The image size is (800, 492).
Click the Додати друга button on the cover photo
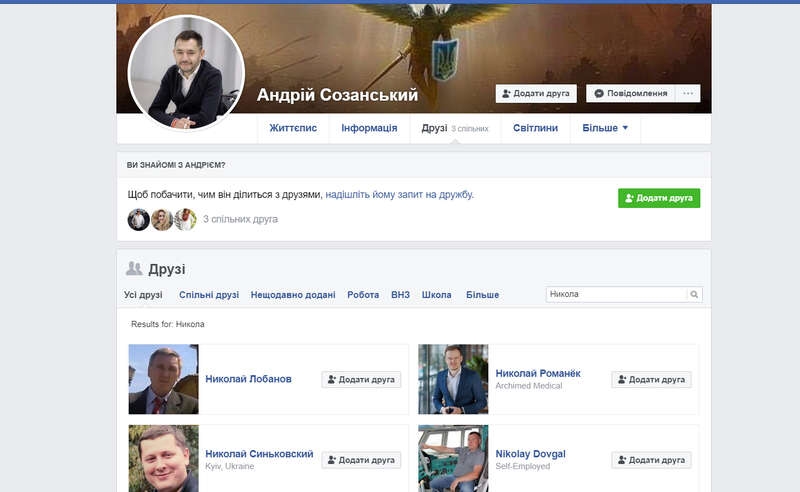[x=536, y=93]
